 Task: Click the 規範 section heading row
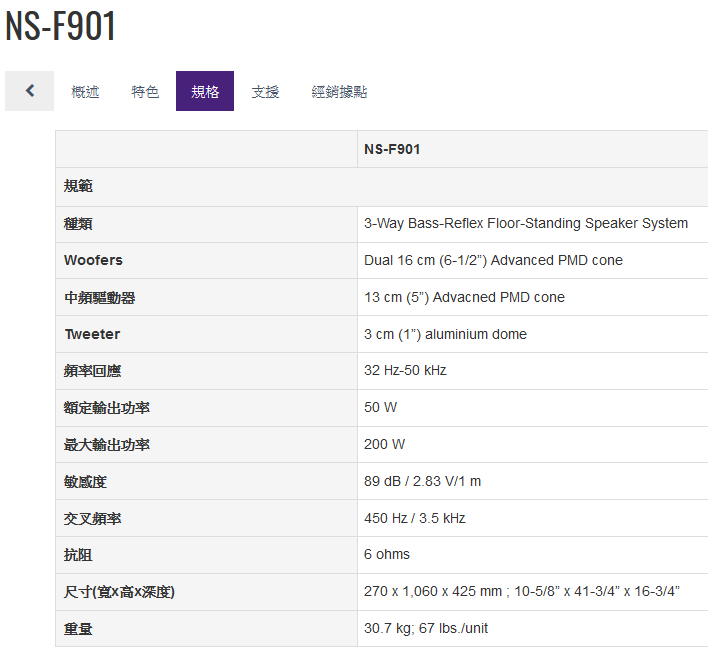tap(382, 186)
